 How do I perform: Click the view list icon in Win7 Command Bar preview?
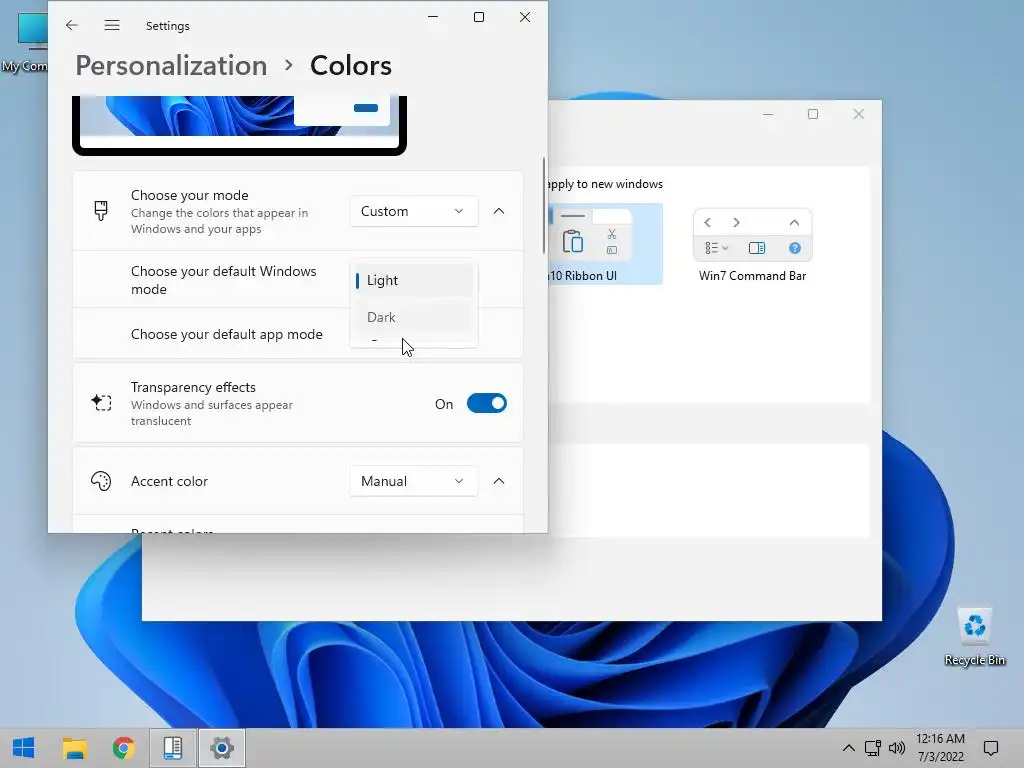(x=716, y=248)
